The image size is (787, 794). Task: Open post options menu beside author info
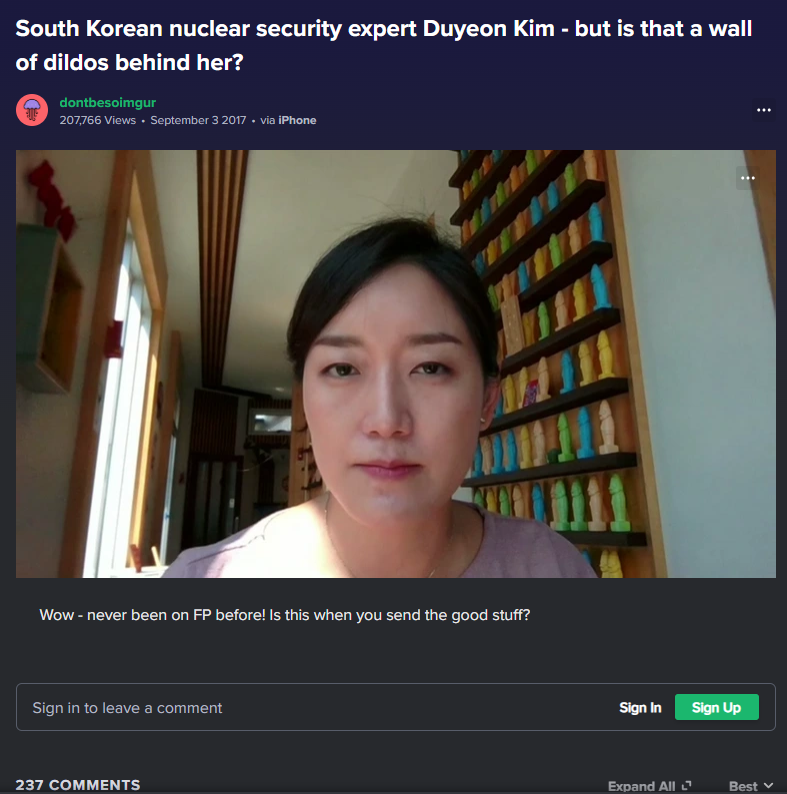pos(764,110)
